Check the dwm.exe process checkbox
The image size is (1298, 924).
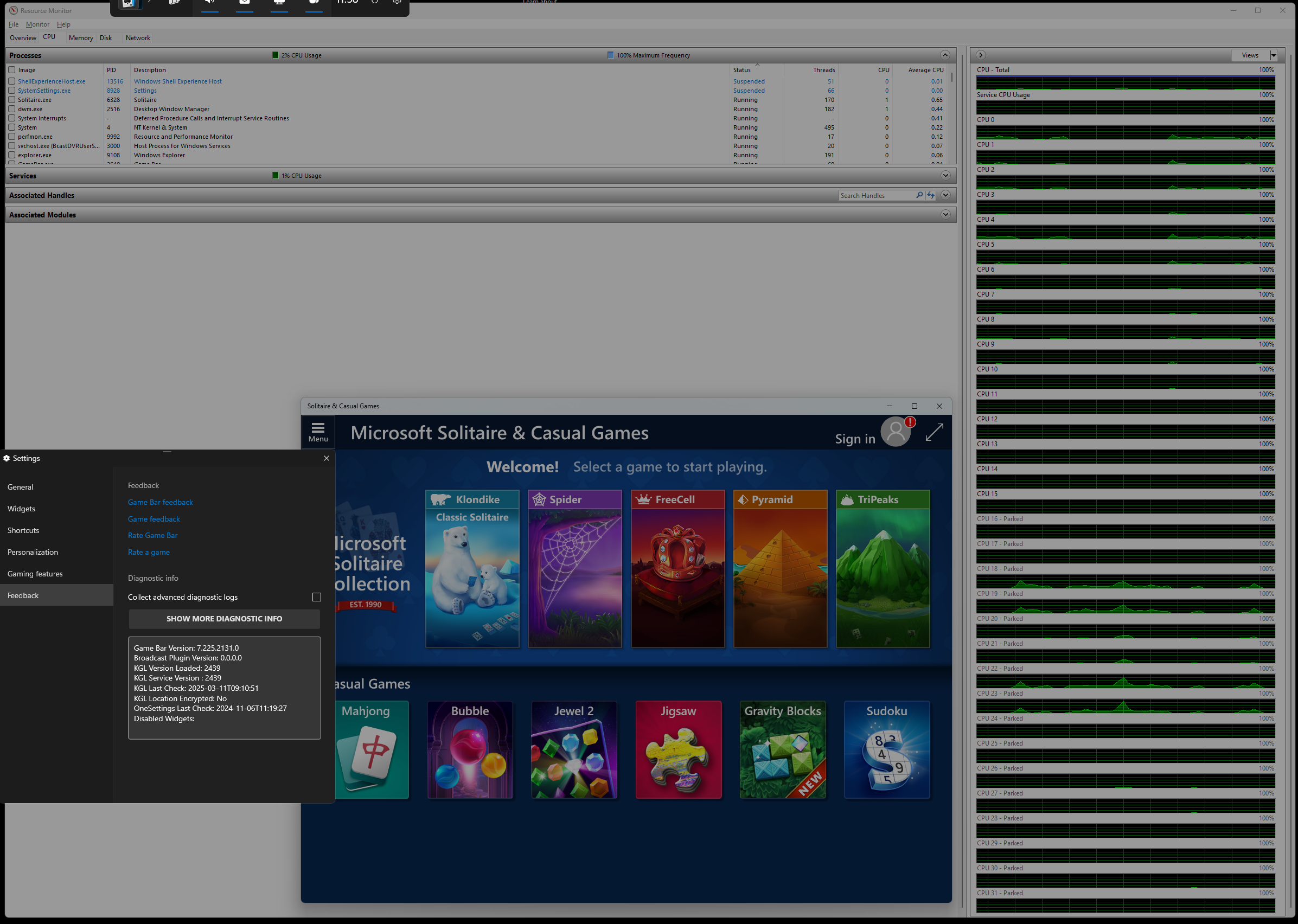[x=11, y=108]
